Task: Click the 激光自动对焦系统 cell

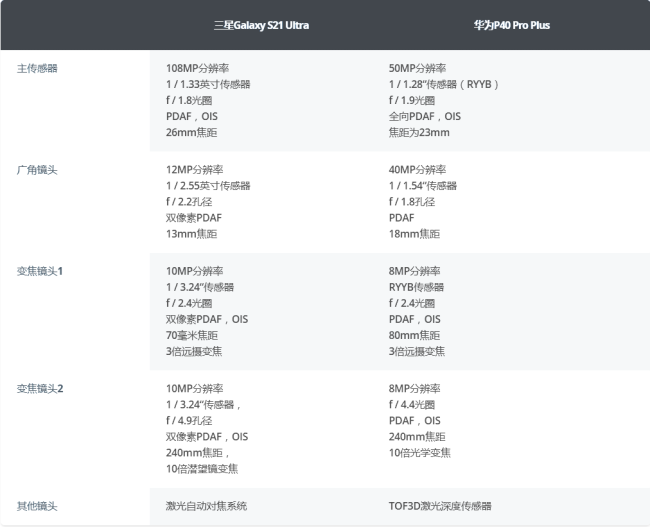Action: click(x=206, y=506)
